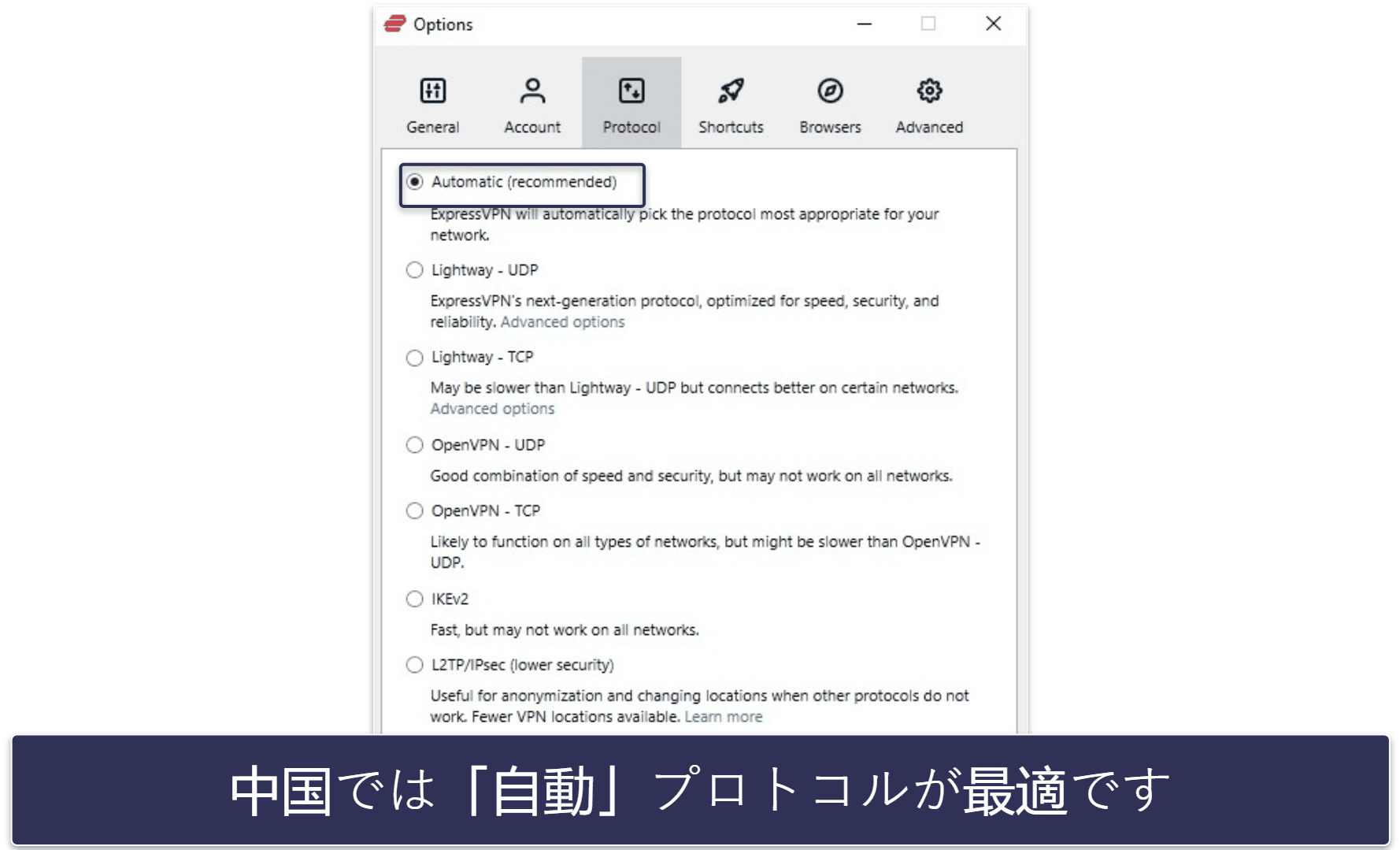Open Advanced options under Lightway - UDP
Screen dimensions: 1400x850
[x=562, y=322]
